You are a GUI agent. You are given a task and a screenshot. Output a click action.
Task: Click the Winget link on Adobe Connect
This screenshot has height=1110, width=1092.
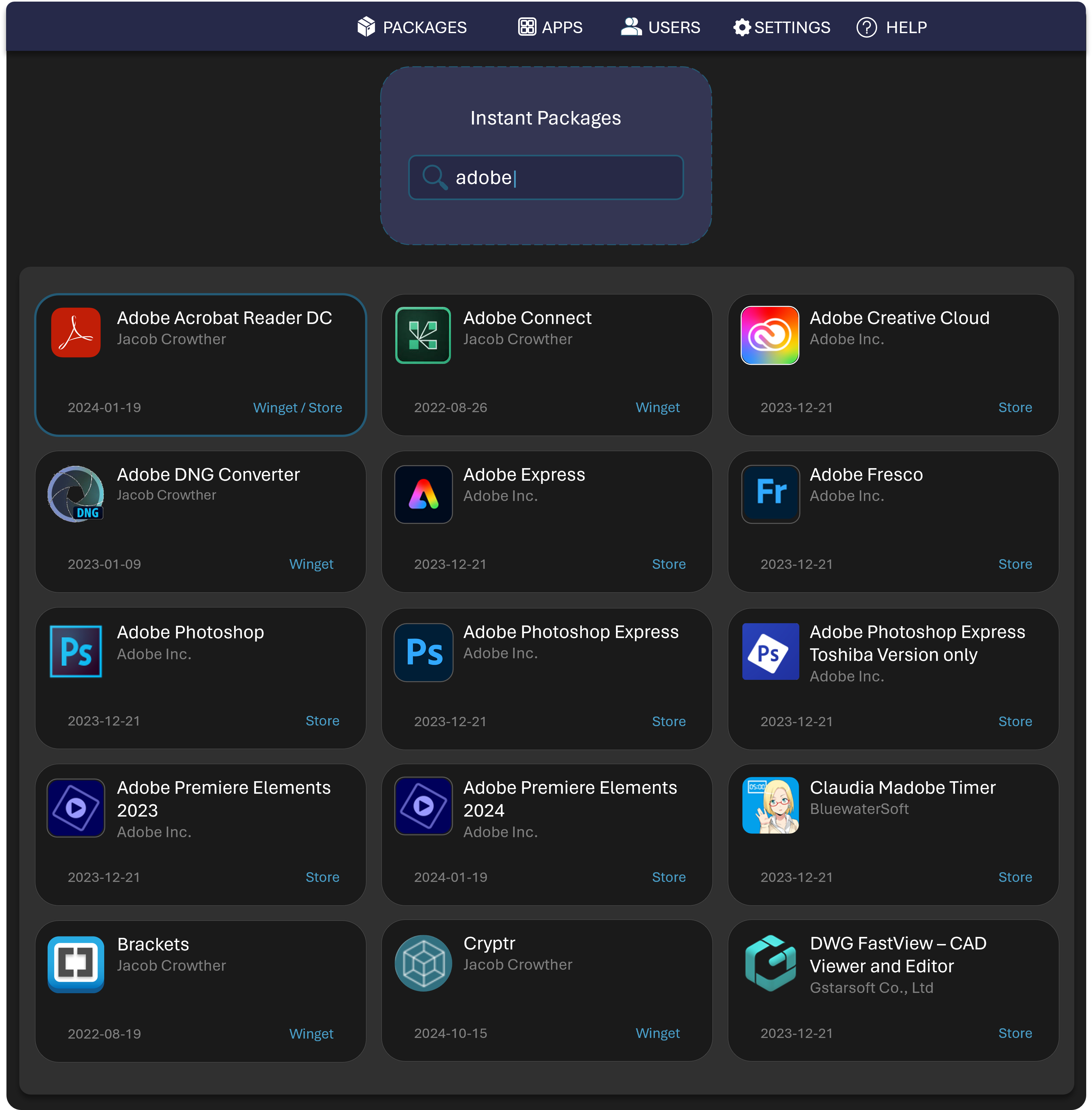pos(657,408)
